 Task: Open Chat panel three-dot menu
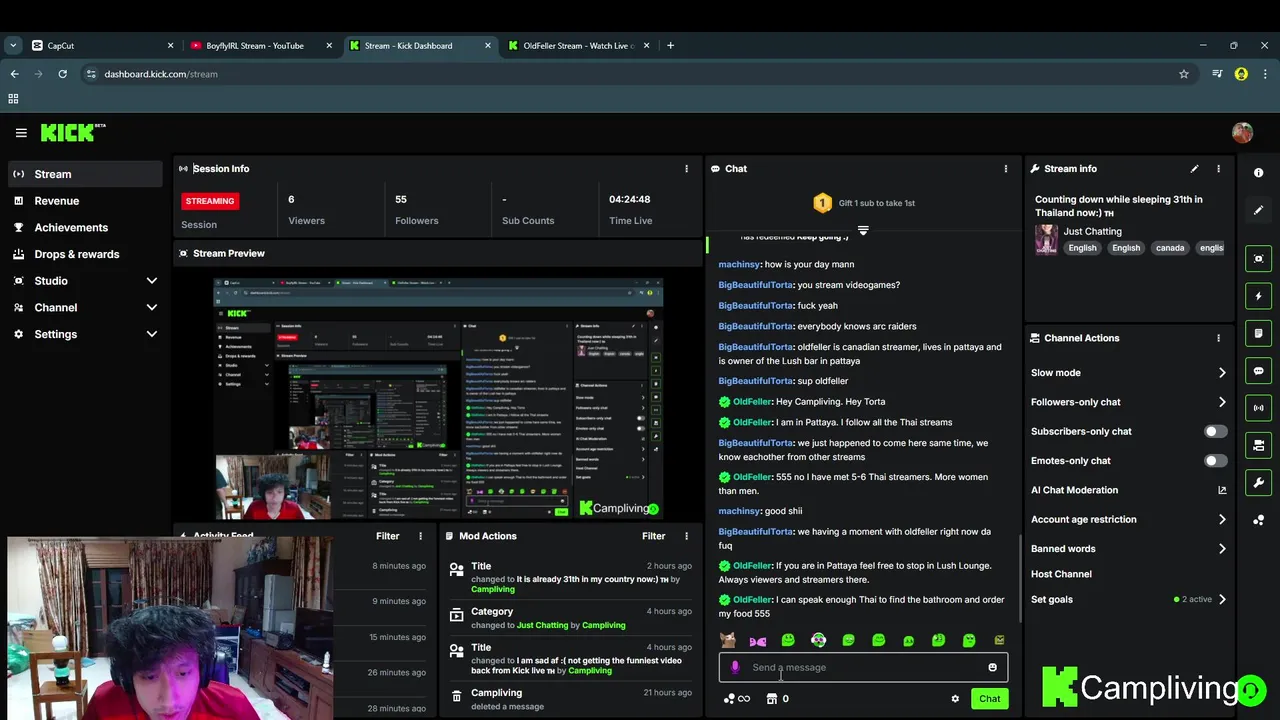click(x=1006, y=169)
